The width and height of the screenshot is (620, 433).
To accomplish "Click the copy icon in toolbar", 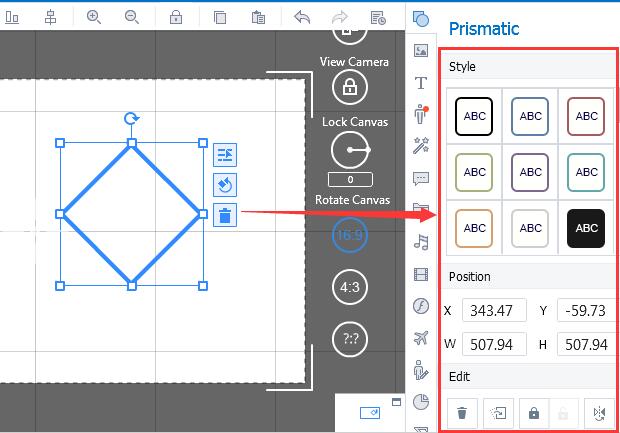I will (x=220, y=18).
